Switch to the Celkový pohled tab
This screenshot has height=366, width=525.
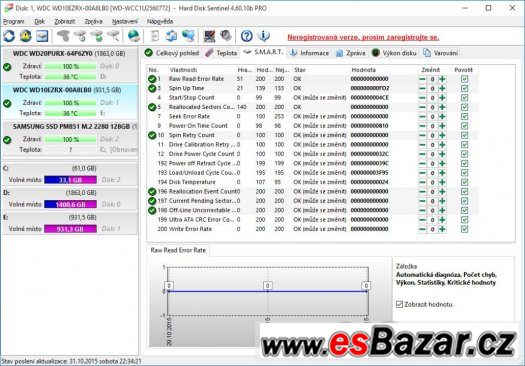pyautogui.click(x=172, y=53)
